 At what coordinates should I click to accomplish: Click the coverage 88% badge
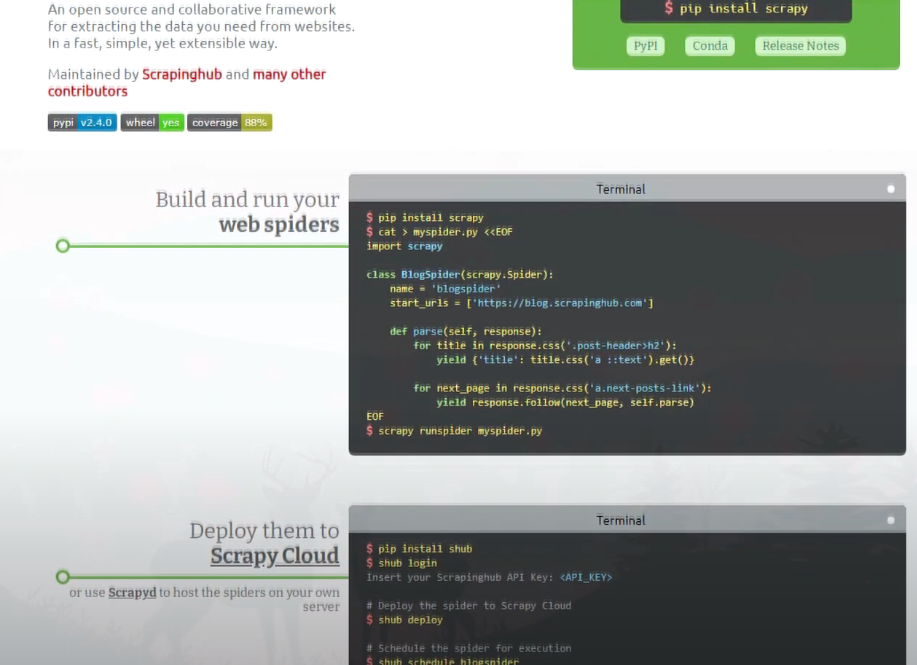click(x=229, y=122)
